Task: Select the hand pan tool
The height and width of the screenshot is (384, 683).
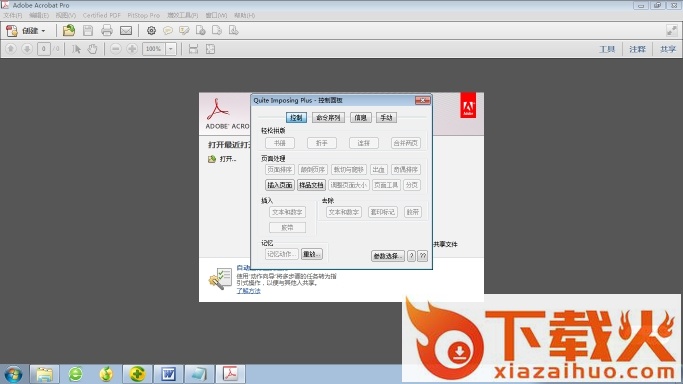Action: pyautogui.click(x=92, y=49)
